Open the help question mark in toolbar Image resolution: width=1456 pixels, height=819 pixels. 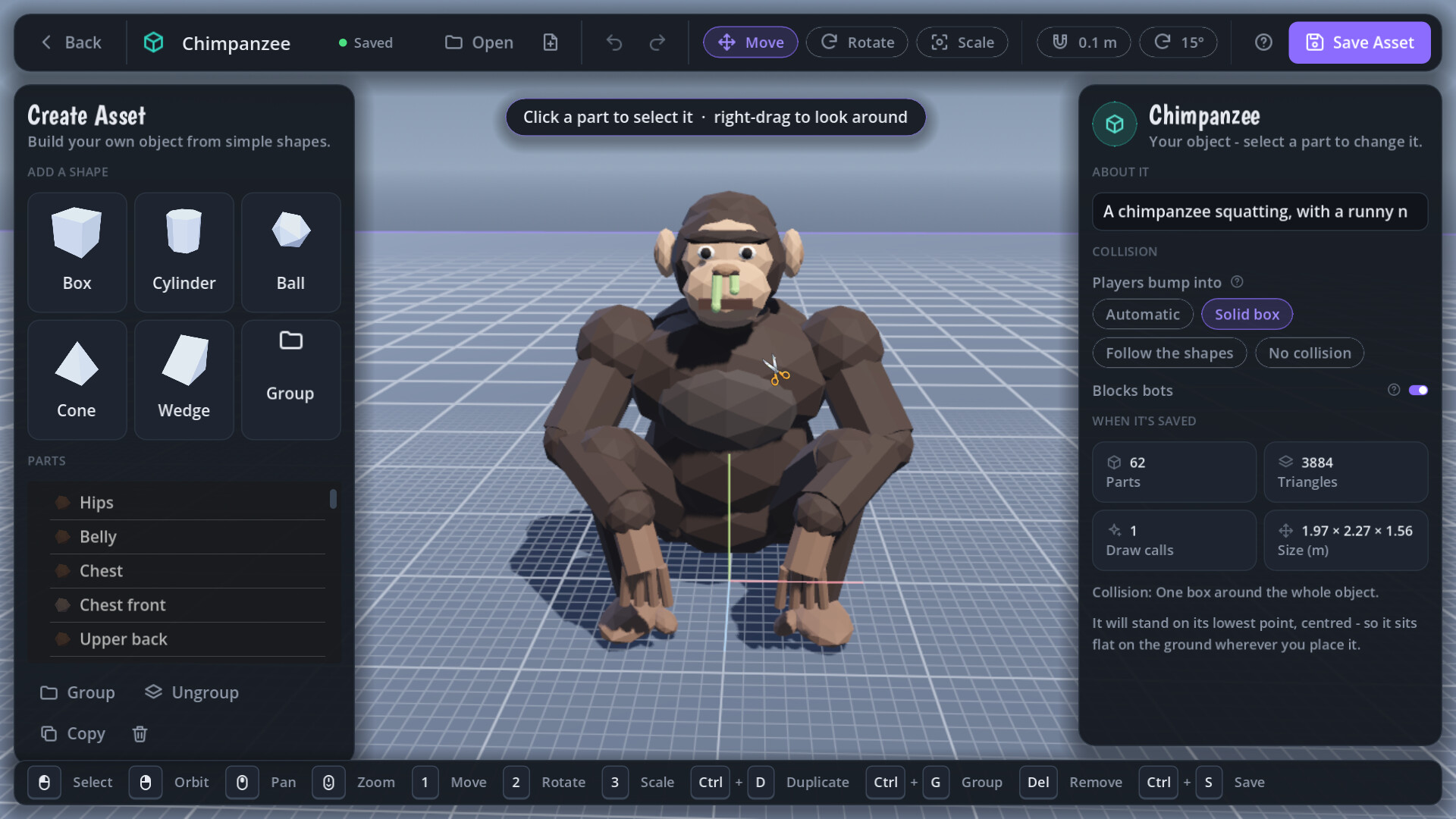coord(1263,42)
